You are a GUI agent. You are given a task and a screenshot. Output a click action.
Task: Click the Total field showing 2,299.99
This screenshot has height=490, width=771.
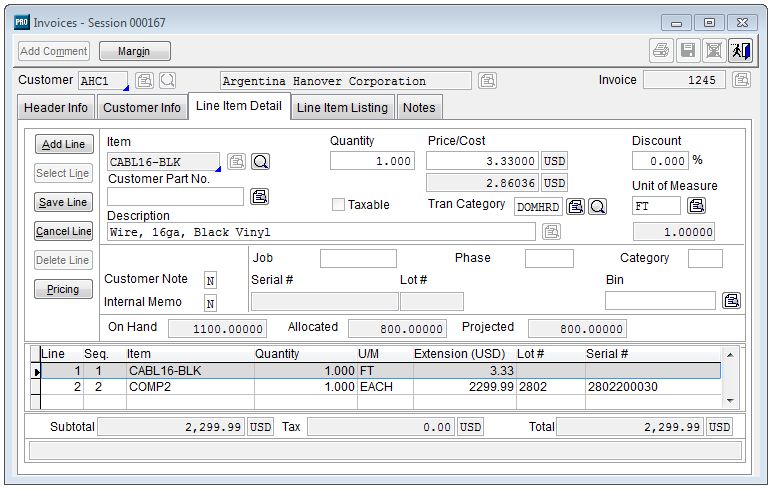(630, 427)
